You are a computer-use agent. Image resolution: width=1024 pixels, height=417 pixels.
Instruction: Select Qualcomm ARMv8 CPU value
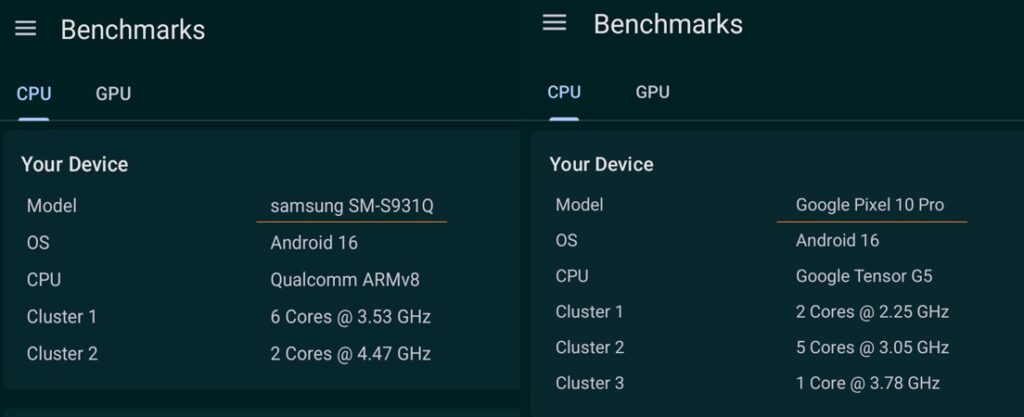tap(345, 280)
